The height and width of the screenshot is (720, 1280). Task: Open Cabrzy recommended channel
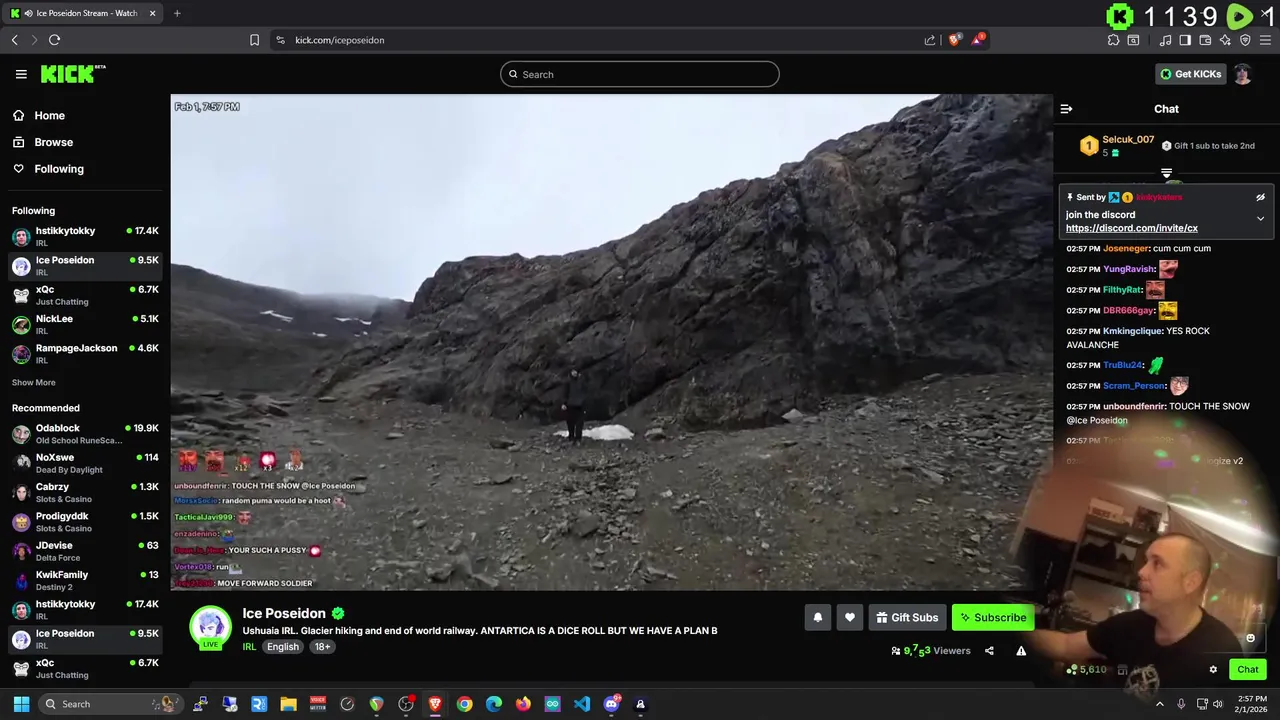pos(85,492)
